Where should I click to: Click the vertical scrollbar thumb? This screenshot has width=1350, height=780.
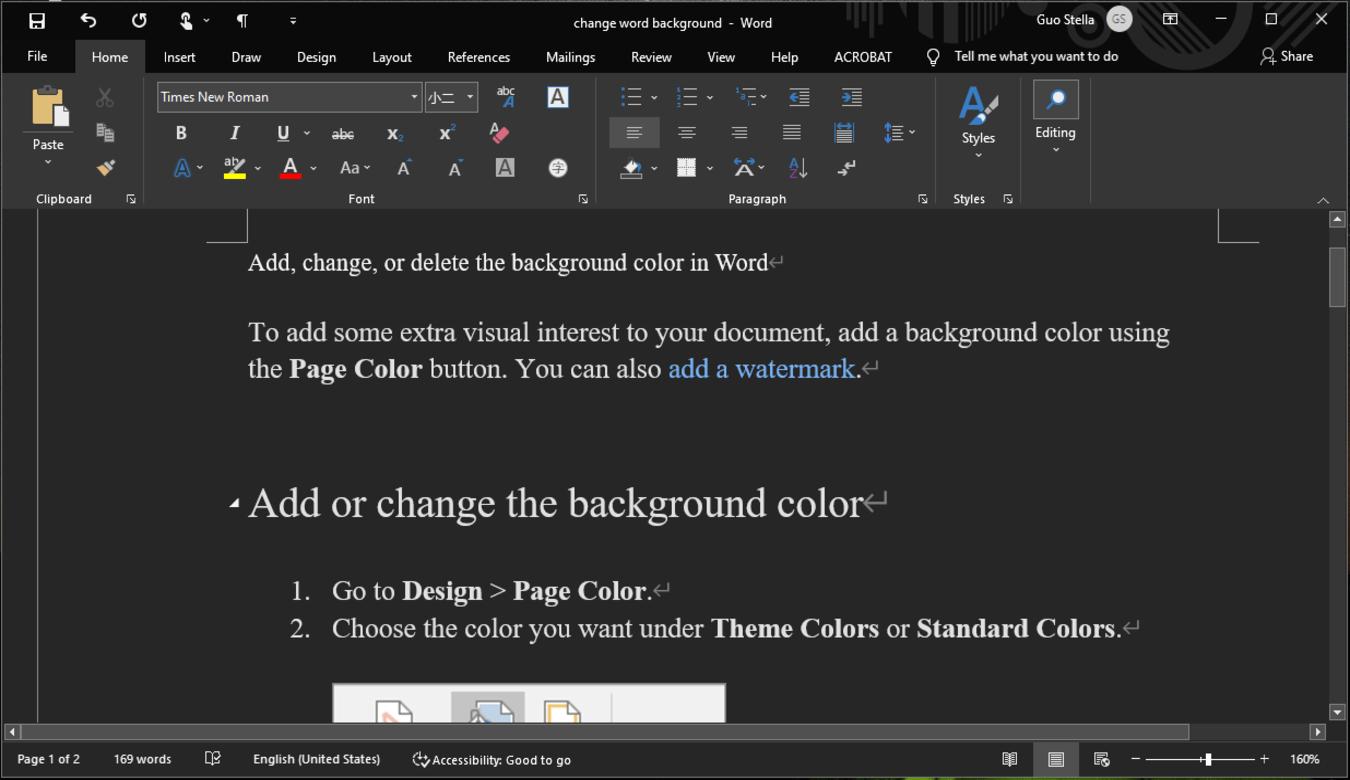pos(1337,277)
